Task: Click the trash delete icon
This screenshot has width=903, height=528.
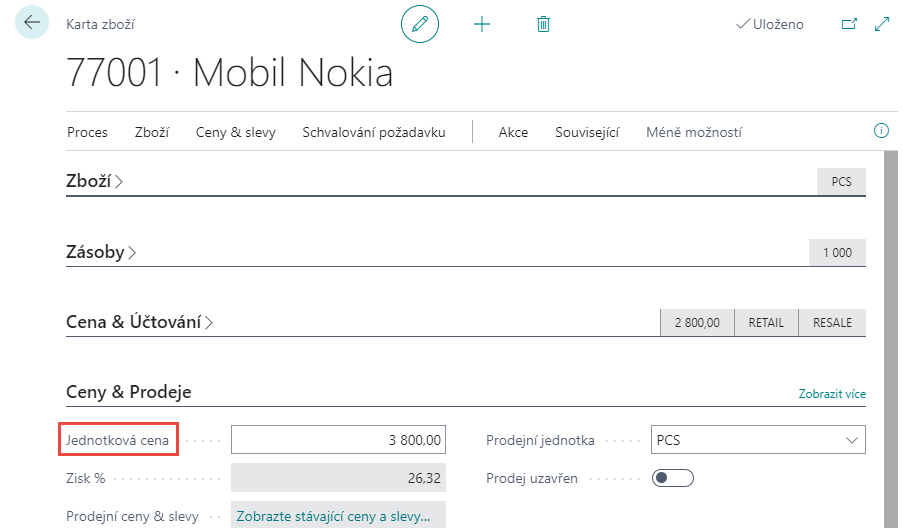Action: tap(543, 24)
